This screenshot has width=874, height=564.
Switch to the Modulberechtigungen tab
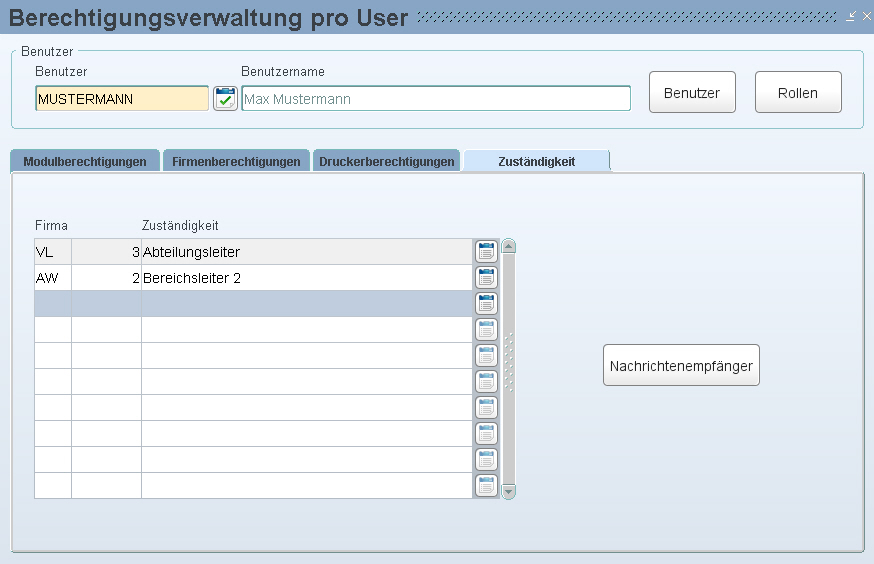[x=85, y=161]
